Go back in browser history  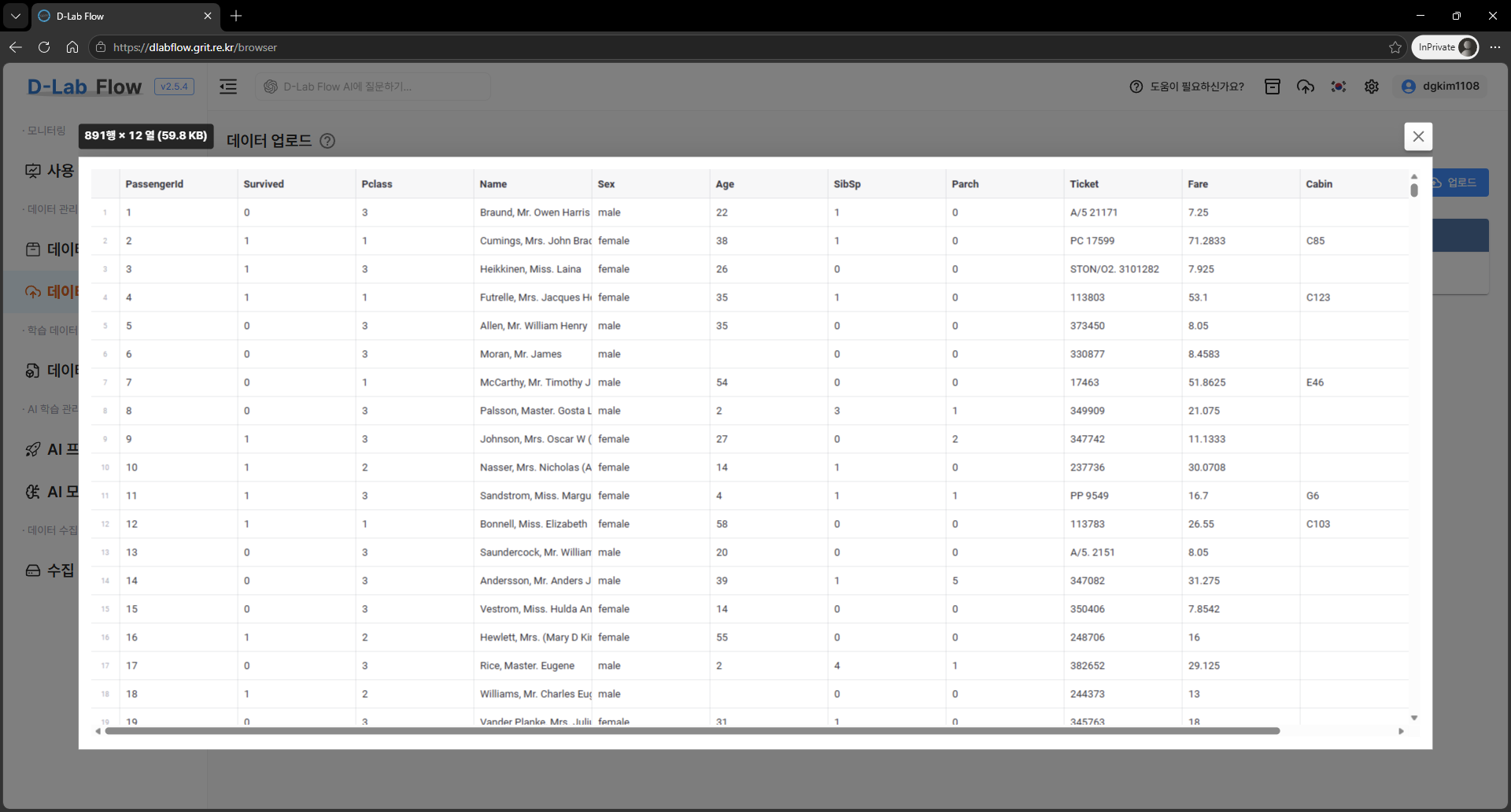point(16,47)
